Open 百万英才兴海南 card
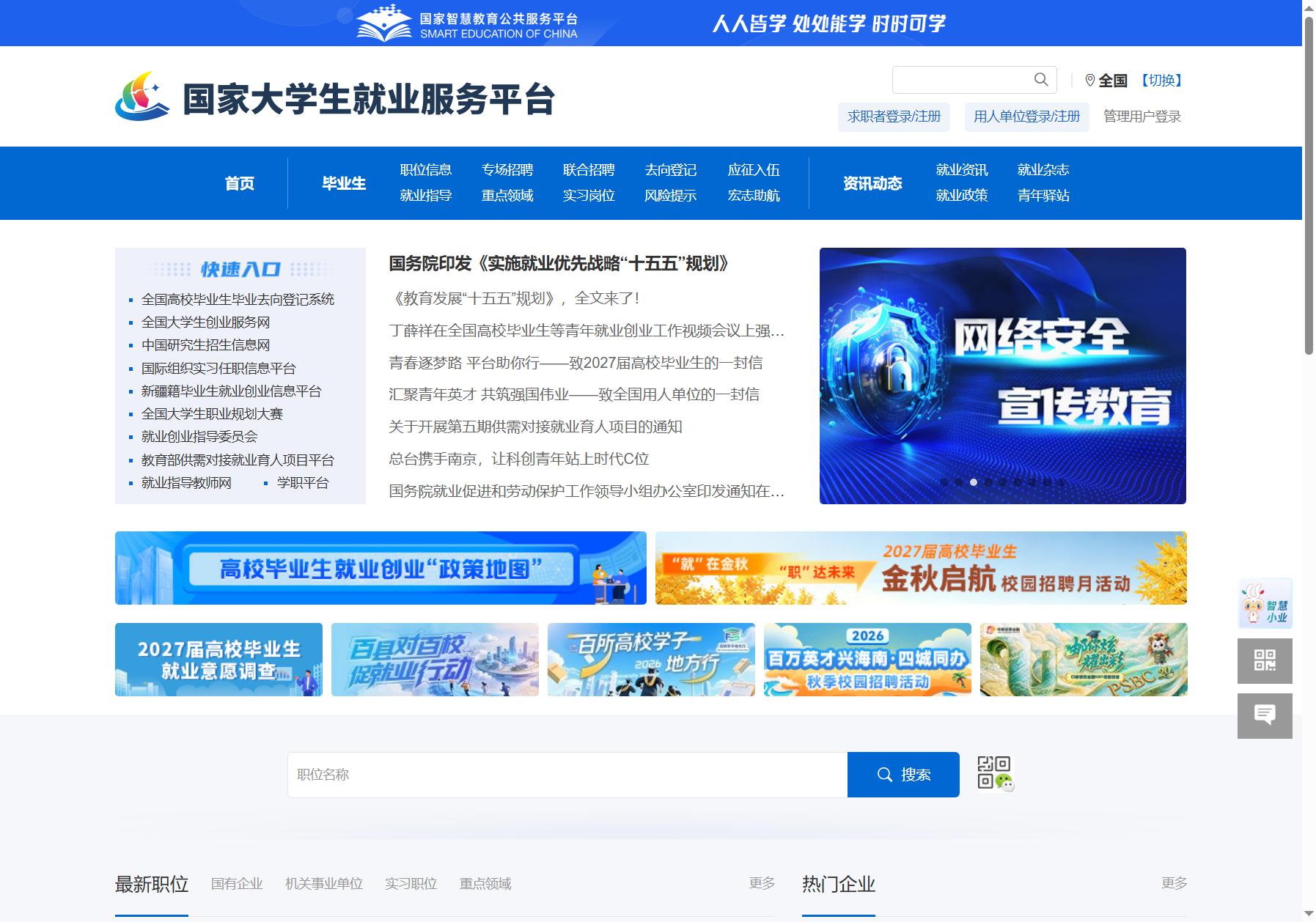 click(867, 660)
